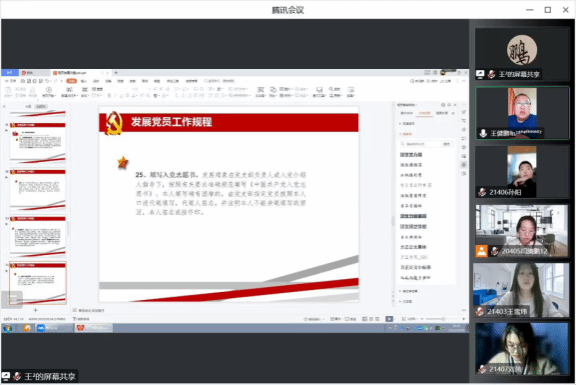Switch to normal view in status bar
Image resolution: width=576 pixels, height=385 pixels.
[x=364, y=319]
